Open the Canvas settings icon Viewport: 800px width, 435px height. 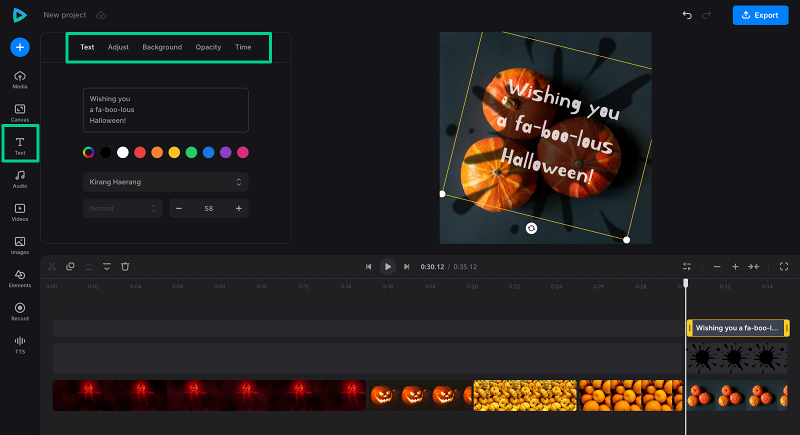pyautogui.click(x=20, y=112)
